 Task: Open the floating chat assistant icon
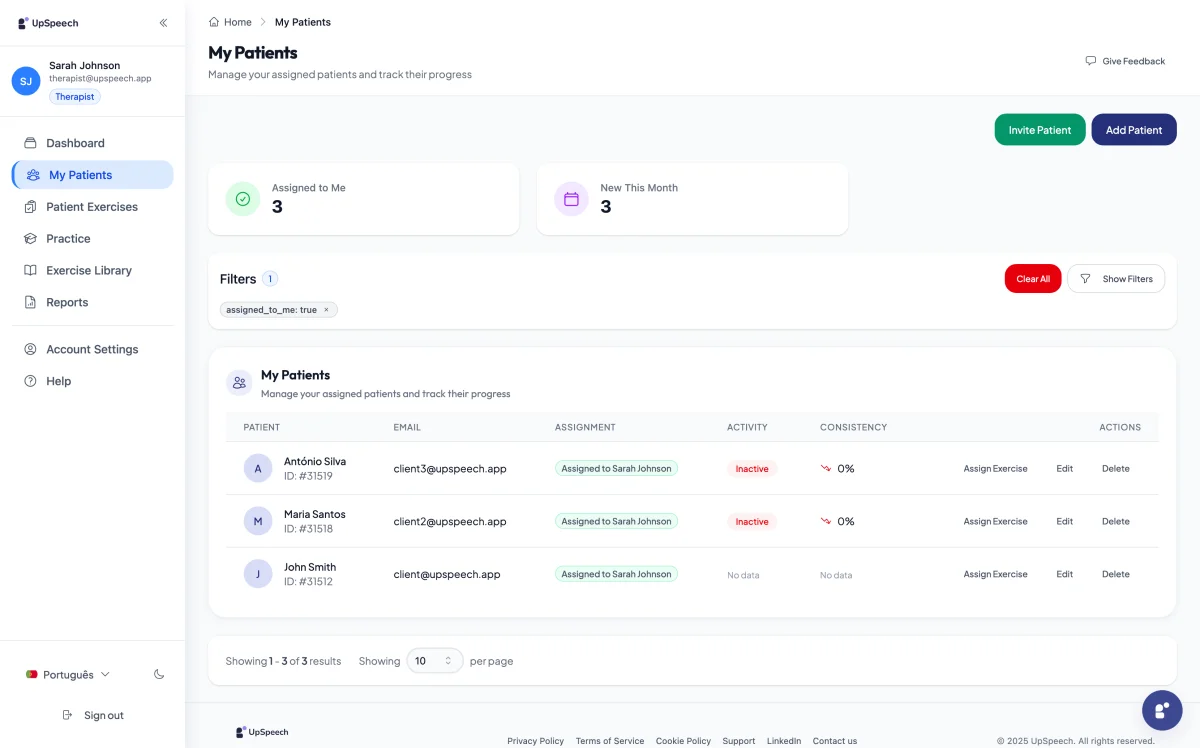[1161, 711]
